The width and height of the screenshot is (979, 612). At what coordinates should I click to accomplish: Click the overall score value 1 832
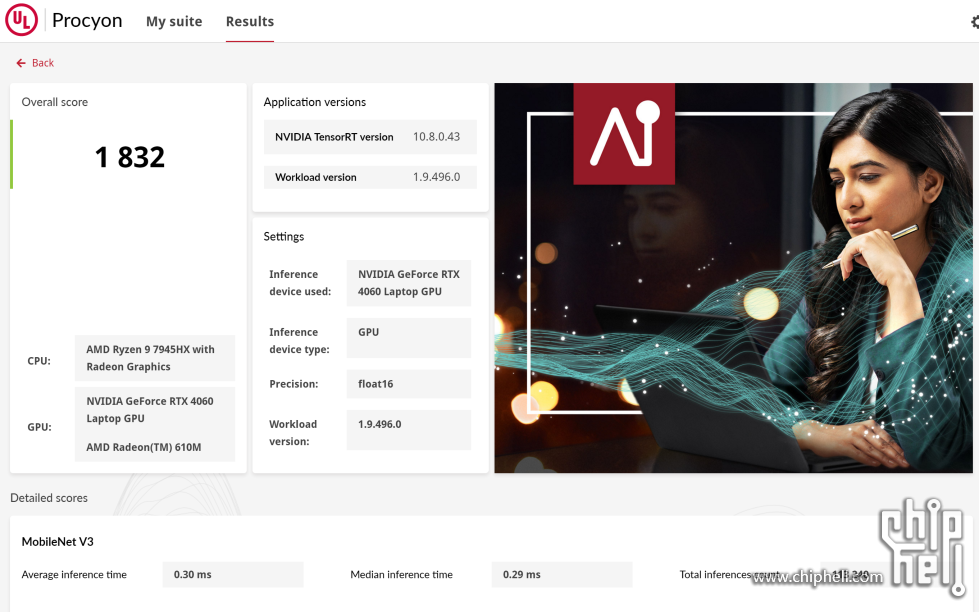(130, 157)
